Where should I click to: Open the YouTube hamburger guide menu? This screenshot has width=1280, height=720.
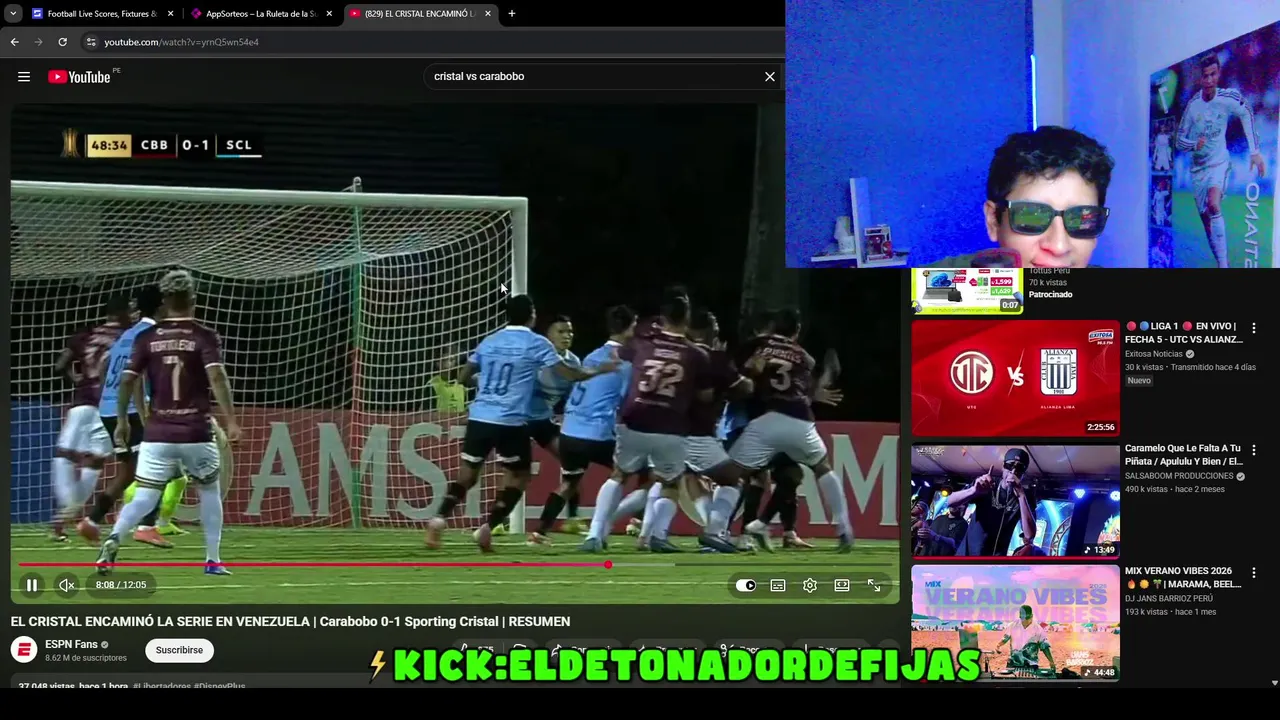click(24, 77)
